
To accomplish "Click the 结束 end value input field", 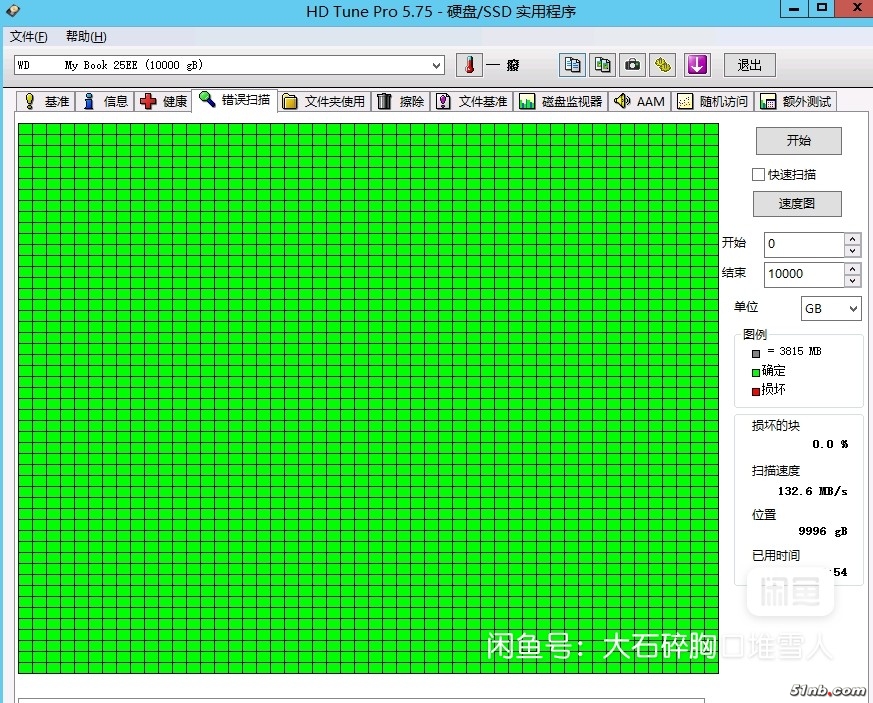I will point(804,274).
